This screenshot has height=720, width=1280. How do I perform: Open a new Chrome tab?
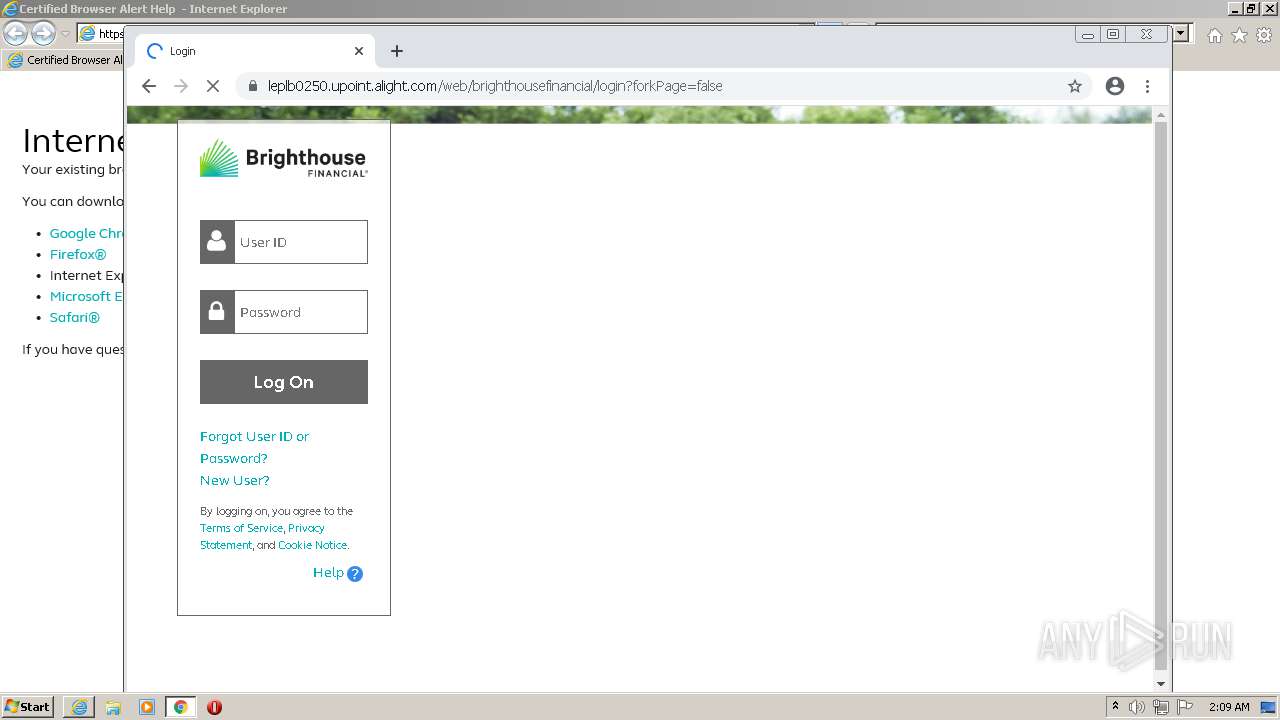[x=397, y=51]
